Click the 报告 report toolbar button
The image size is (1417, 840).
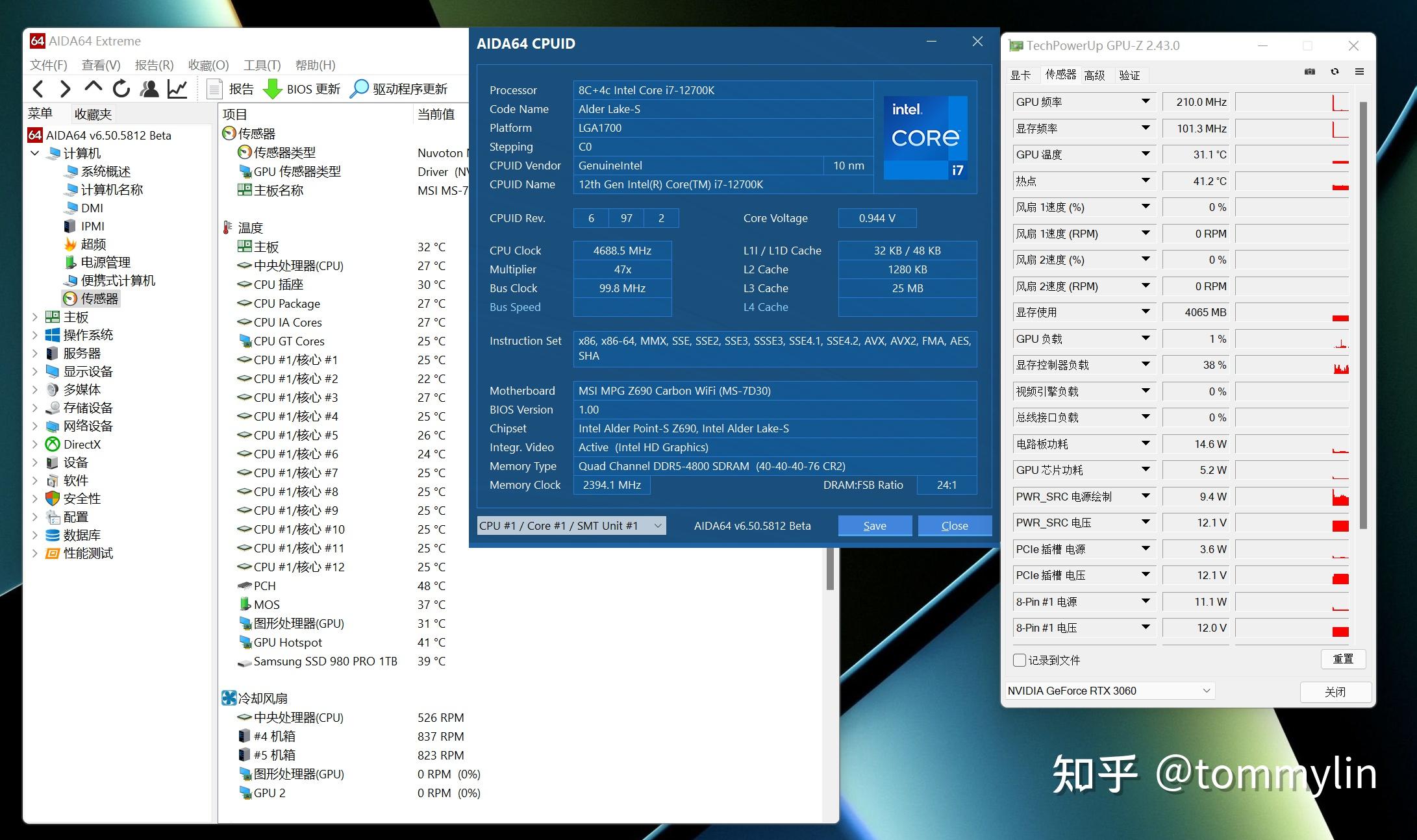point(230,89)
